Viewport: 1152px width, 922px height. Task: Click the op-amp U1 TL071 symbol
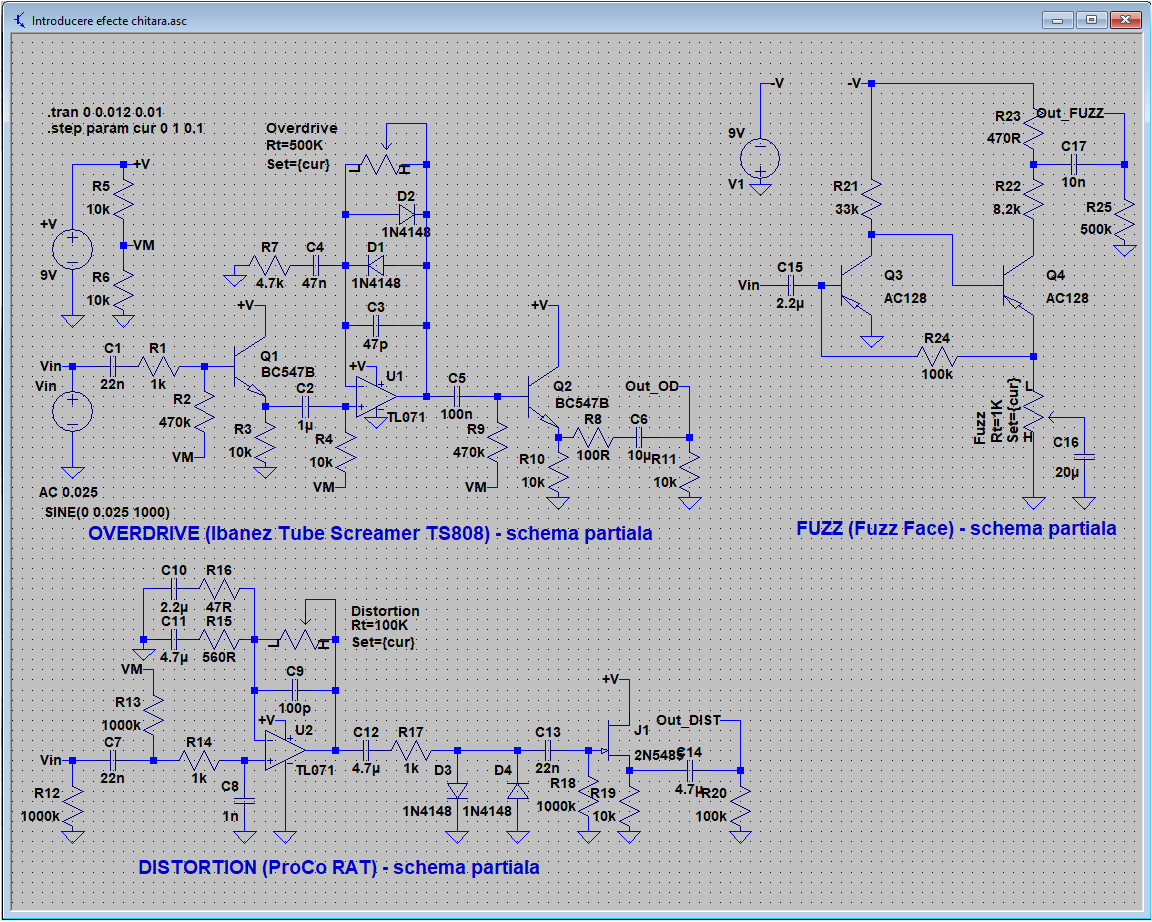click(377, 399)
